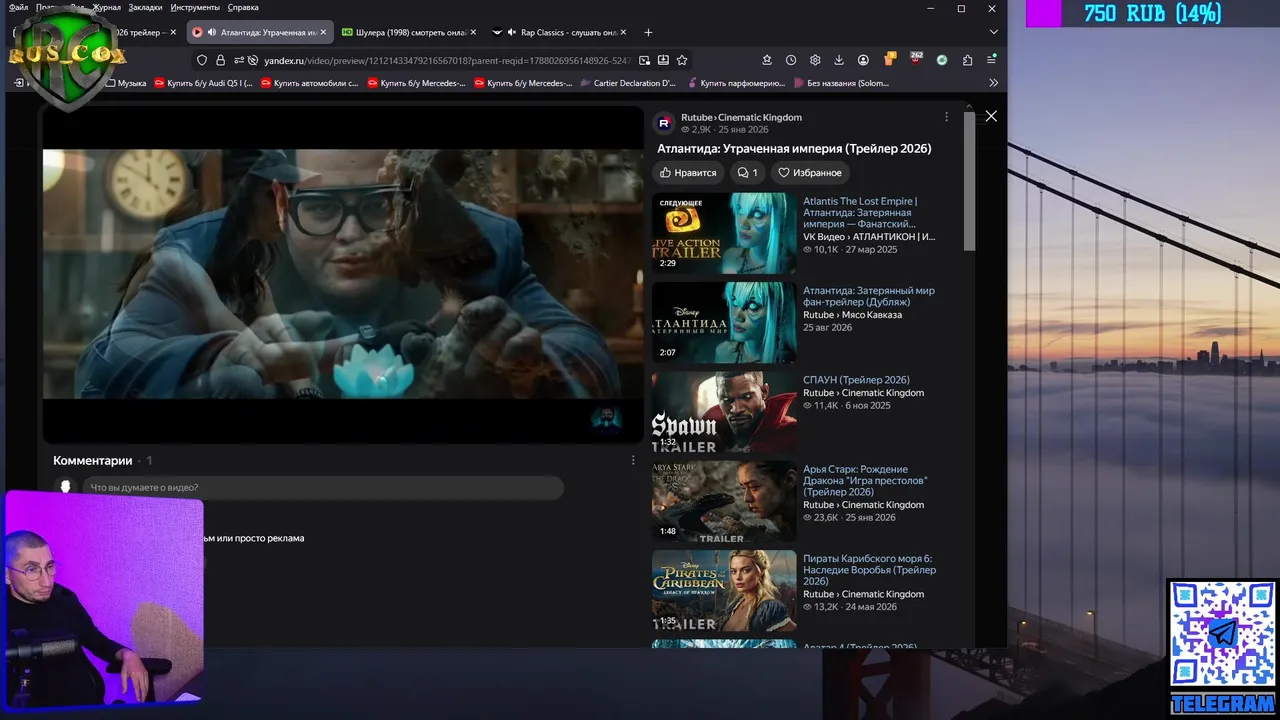Open a new browser tab
The height and width of the screenshot is (720, 1280).
click(648, 32)
